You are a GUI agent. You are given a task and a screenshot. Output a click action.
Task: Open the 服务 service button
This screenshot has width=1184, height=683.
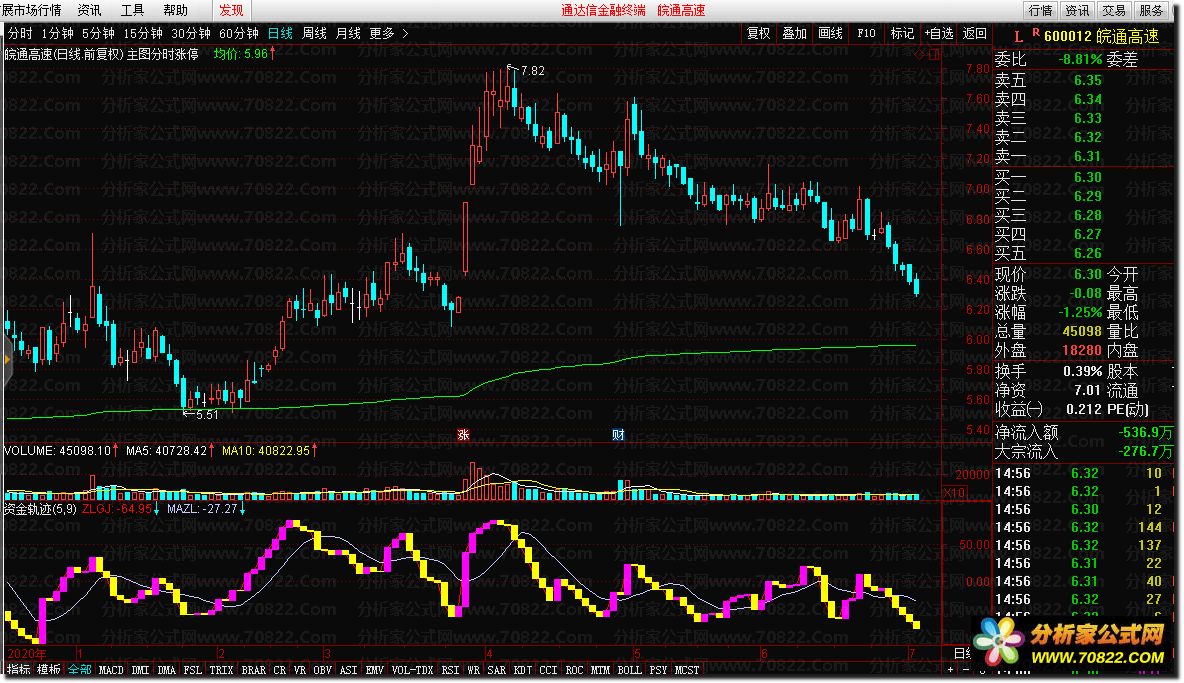pyautogui.click(x=1152, y=11)
